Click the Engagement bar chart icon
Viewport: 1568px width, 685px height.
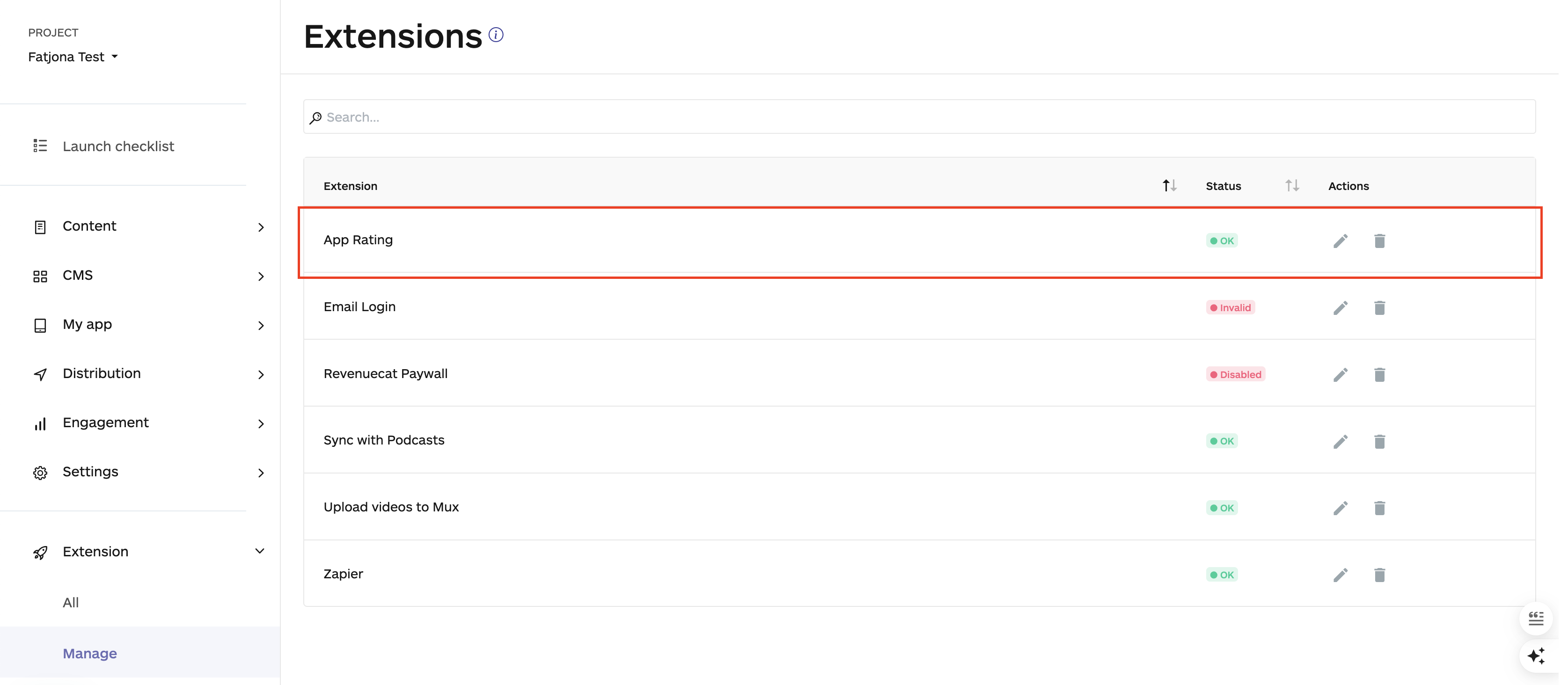[x=40, y=423]
